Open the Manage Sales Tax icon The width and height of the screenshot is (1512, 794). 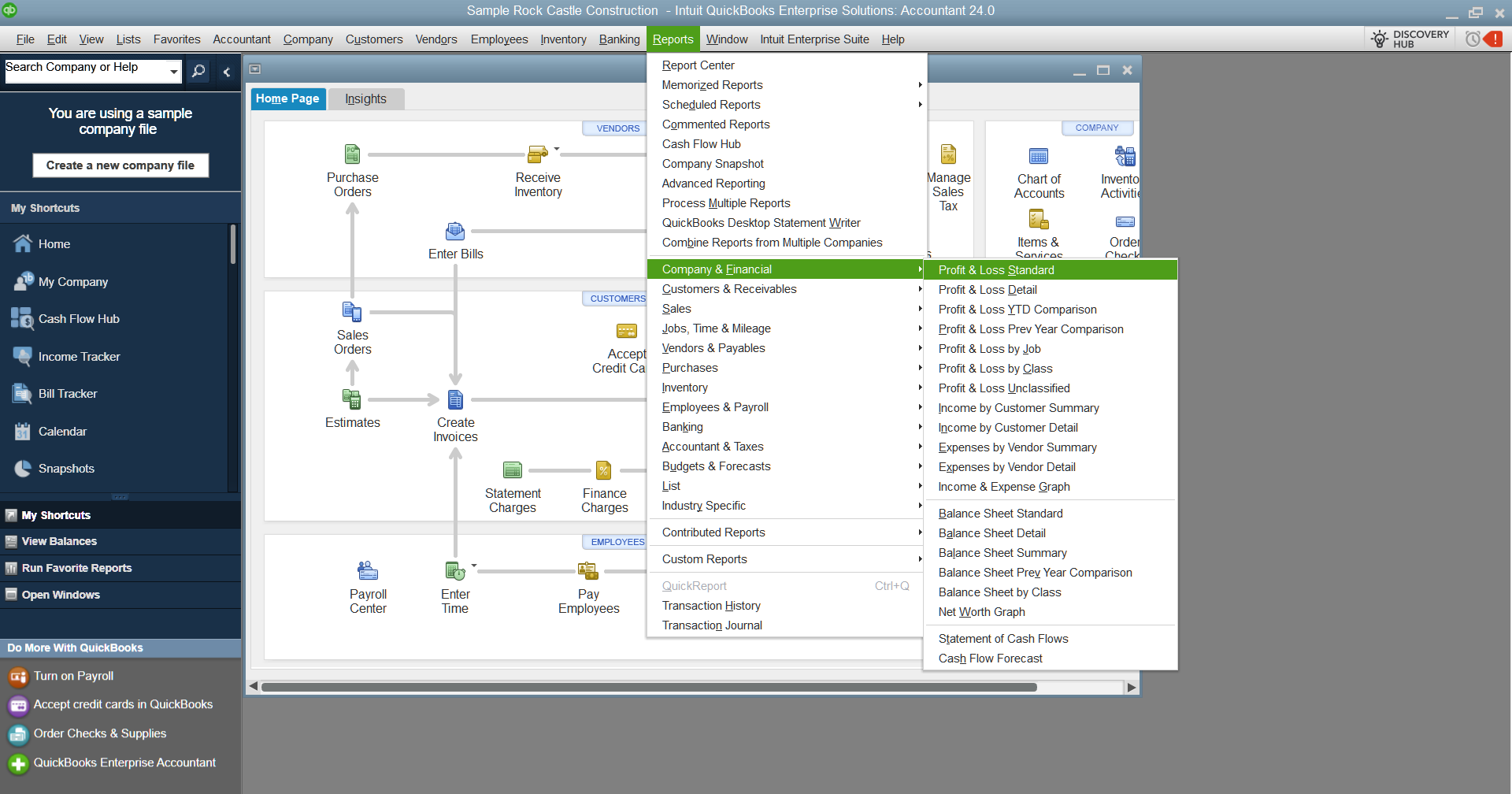point(948,154)
